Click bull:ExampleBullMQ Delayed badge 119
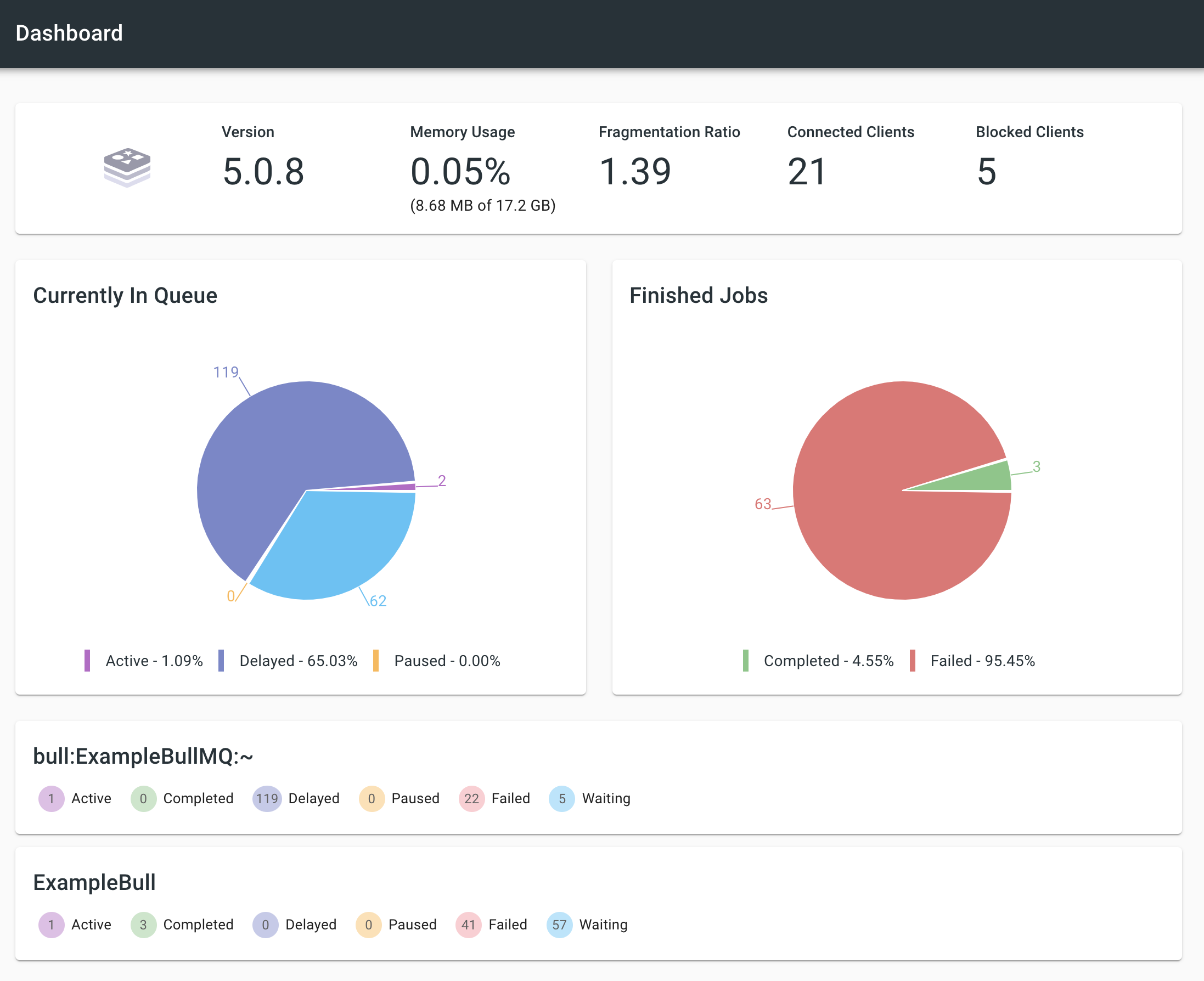Image resolution: width=1204 pixels, height=981 pixels. (267, 798)
